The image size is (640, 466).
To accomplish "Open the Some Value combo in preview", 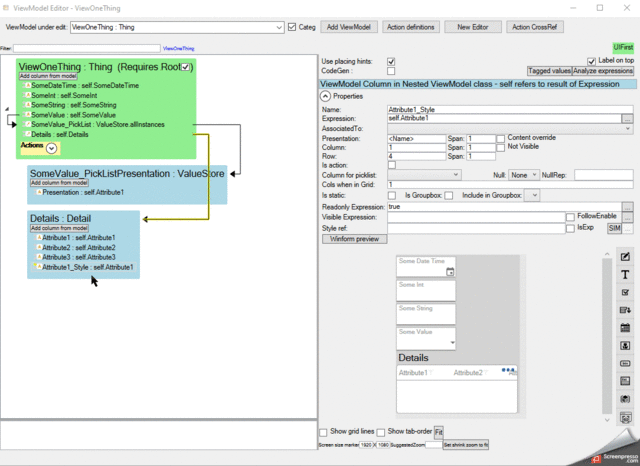I will point(452,343).
